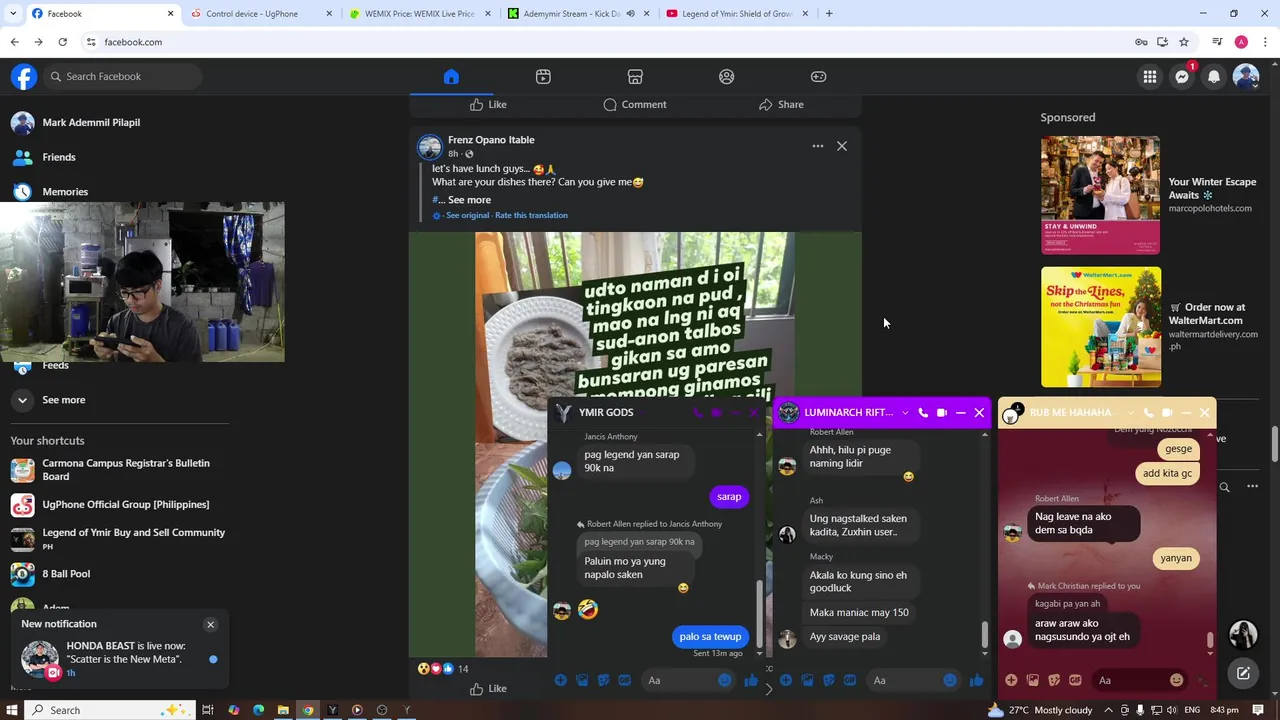The width and height of the screenshot is (1280, 720).
Task: Dismiss the New notification popup
Action: (210, 625)
